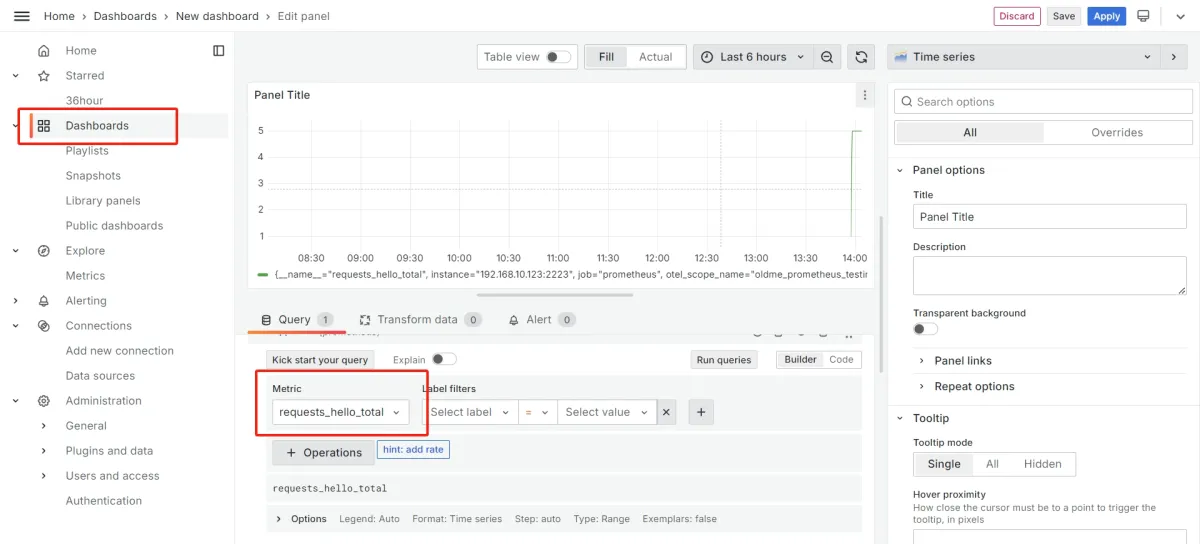
Task: Click Kick start your query
Action: (x=320, y=360)
